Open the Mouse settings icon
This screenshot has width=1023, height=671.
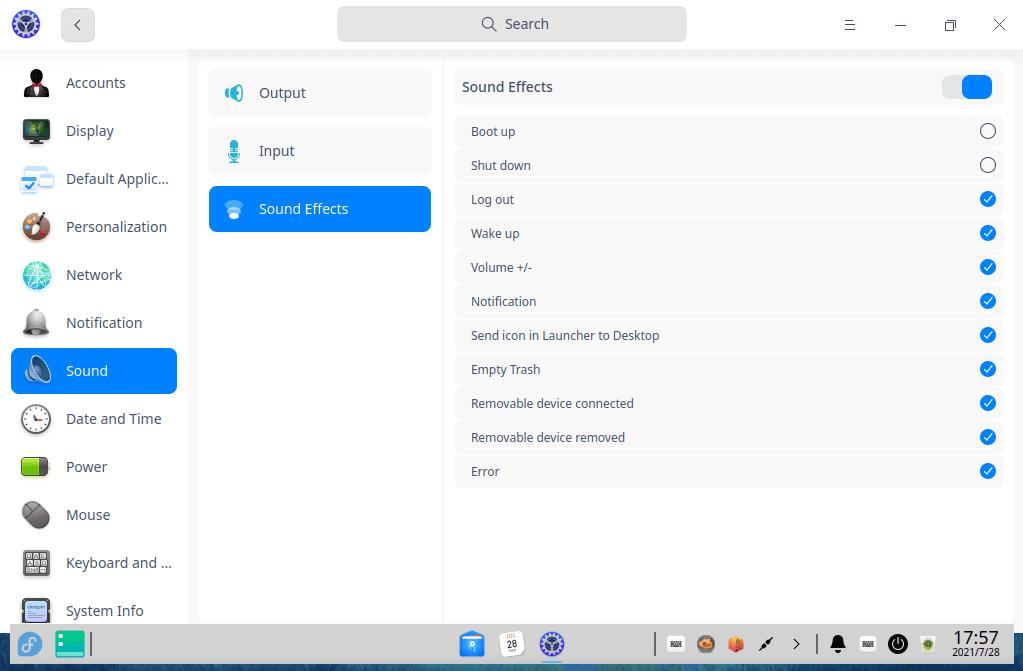point(36,515)
